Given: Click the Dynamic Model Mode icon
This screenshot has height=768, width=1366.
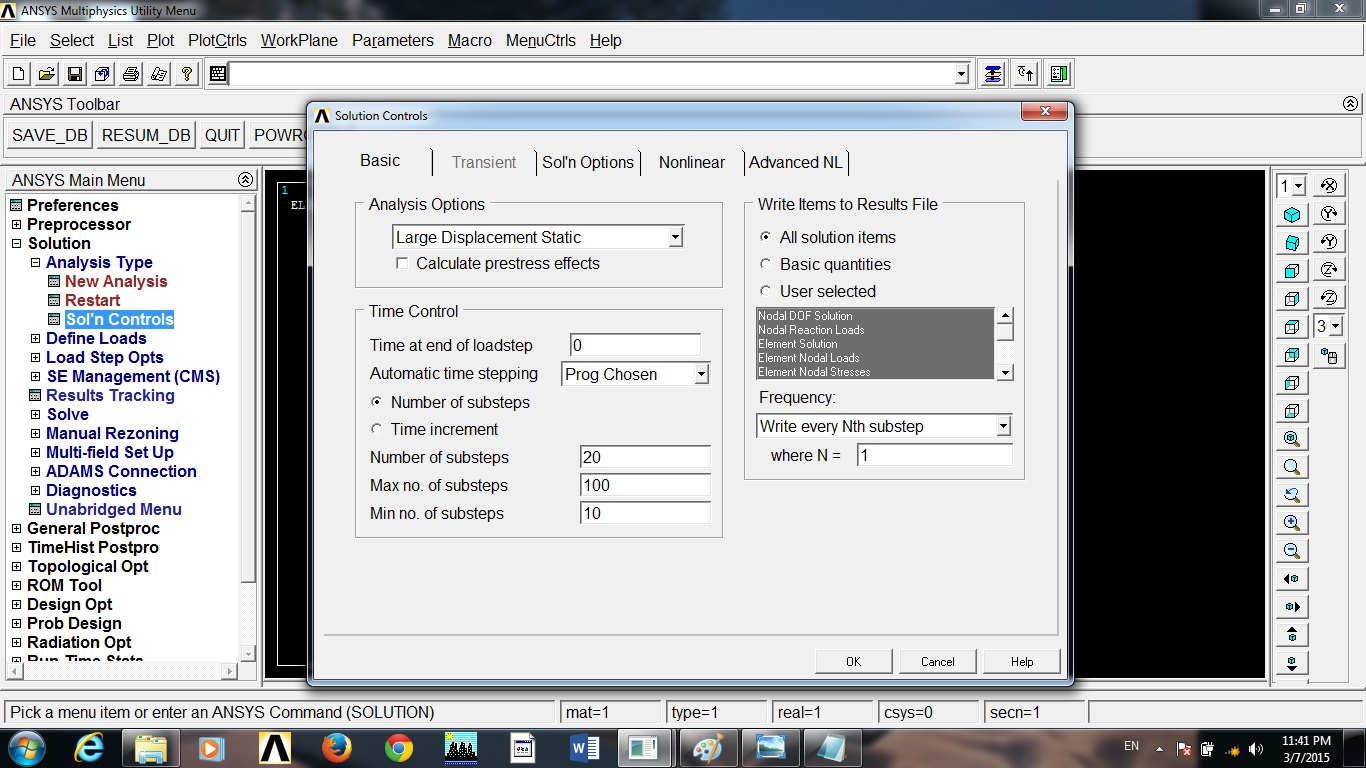Looking at the screenshot, I should point(1329,355).
